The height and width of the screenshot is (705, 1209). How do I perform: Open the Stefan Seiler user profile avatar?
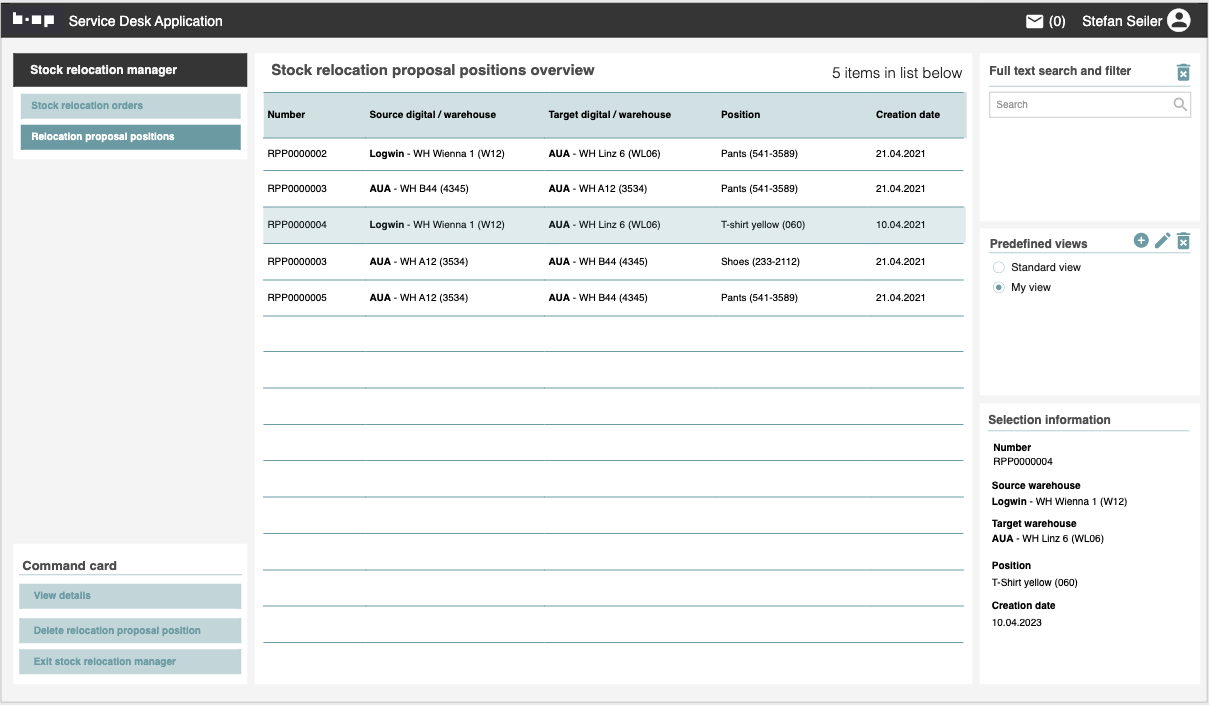[x=1178, y=20]
